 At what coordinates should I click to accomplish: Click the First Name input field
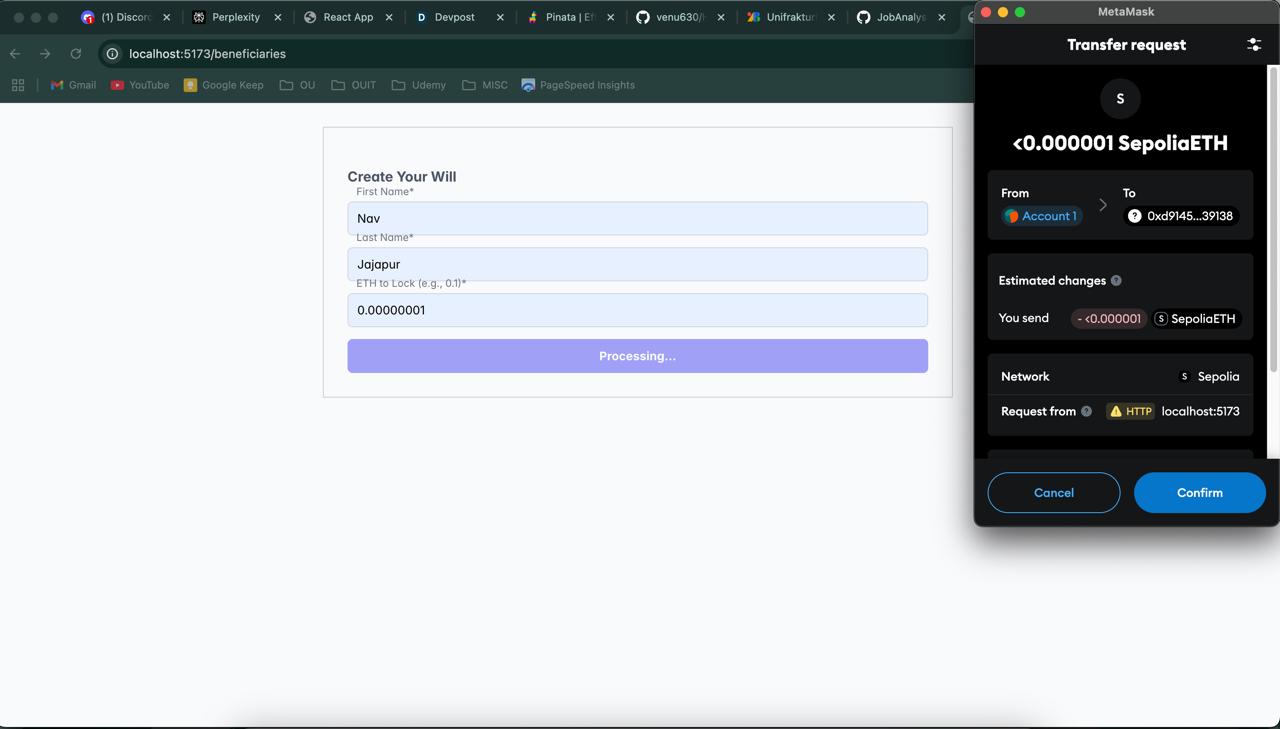[637, 218]
